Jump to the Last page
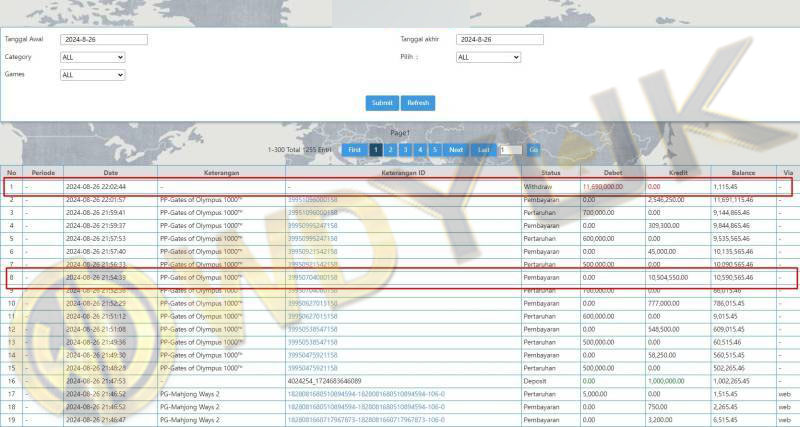This screenshot has width=800, height=427. point(484,149)
